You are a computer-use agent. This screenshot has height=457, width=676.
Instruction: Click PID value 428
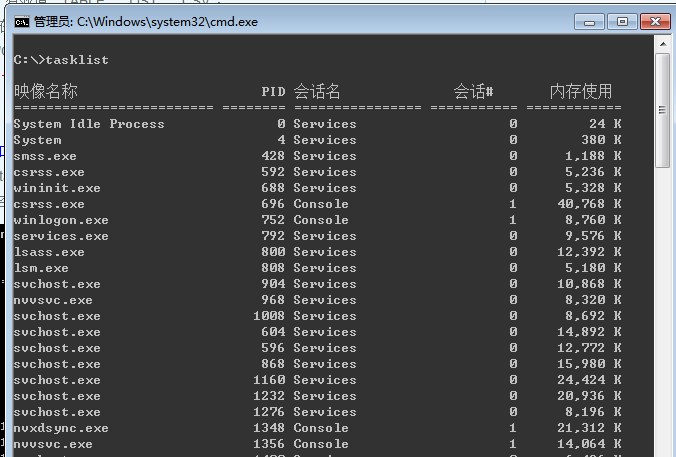[273, 156]
